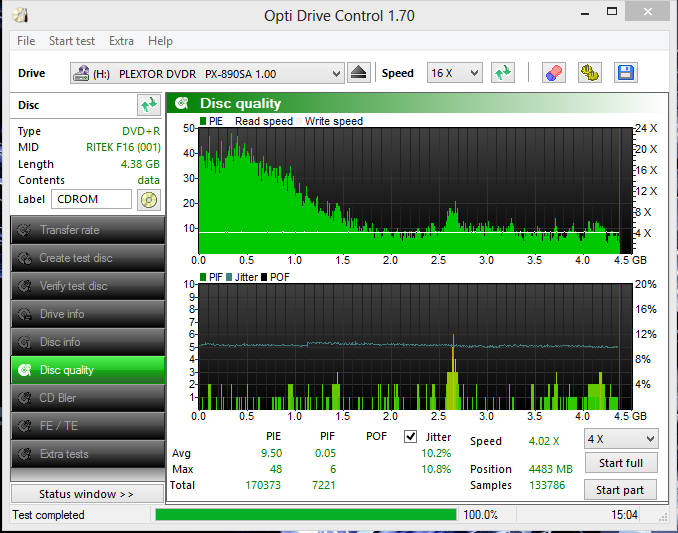Open the Create test disc panel
678x533 pixels.
point(88,258)
